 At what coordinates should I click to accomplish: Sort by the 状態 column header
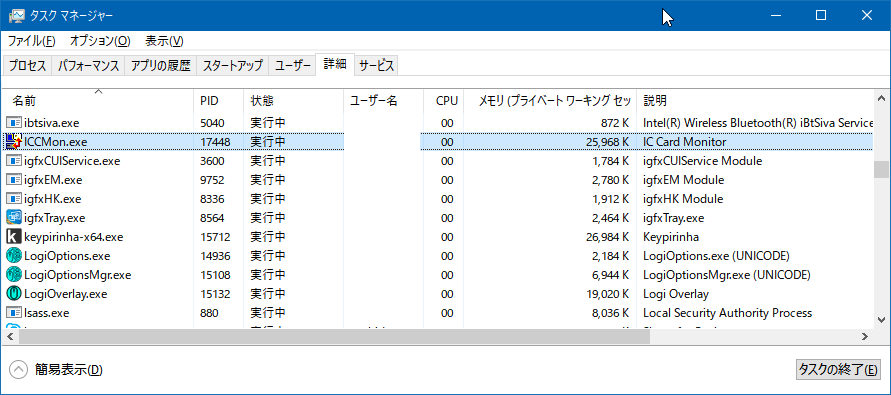[293, 101]
